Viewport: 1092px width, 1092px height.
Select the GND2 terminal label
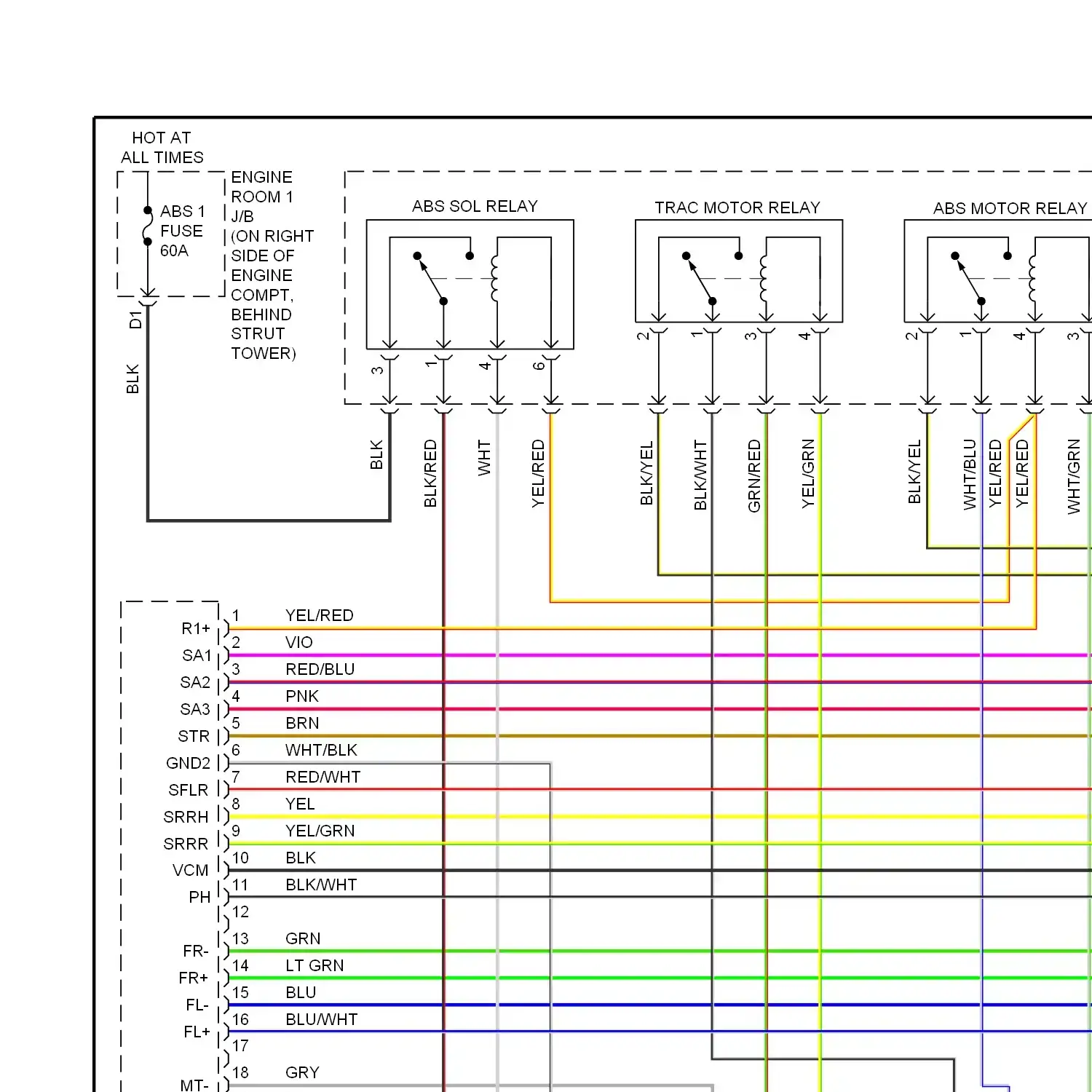188,763
